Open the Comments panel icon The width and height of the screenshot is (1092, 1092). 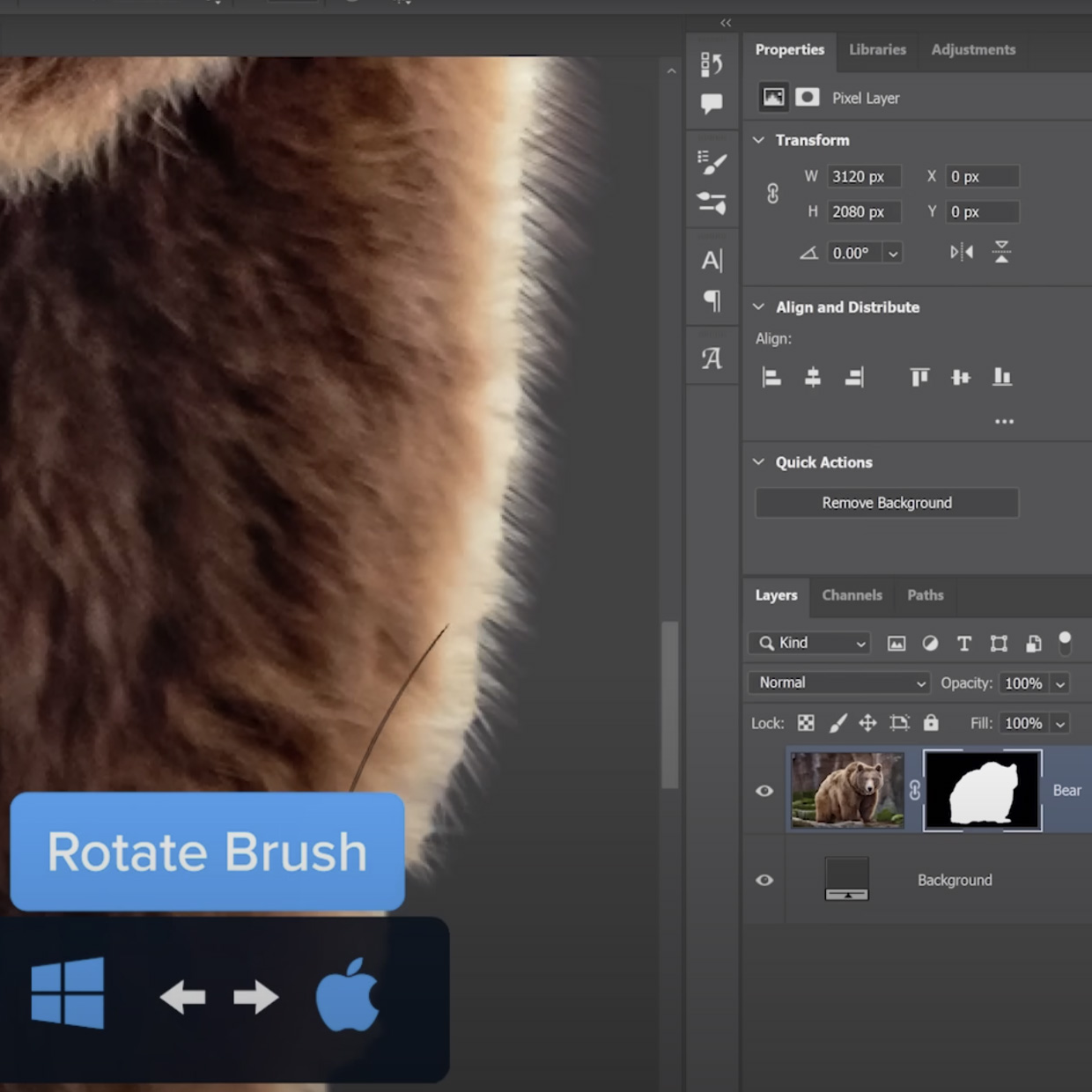tap(712, 104)
